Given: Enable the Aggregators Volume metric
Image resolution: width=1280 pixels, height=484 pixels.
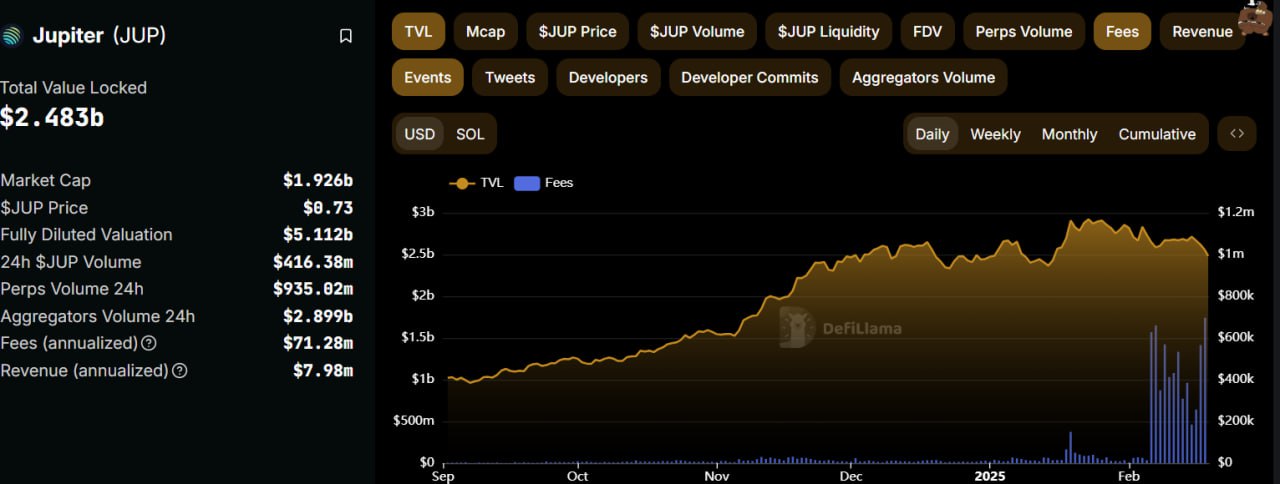Looking at the screenshot, I should click(924, 77).
